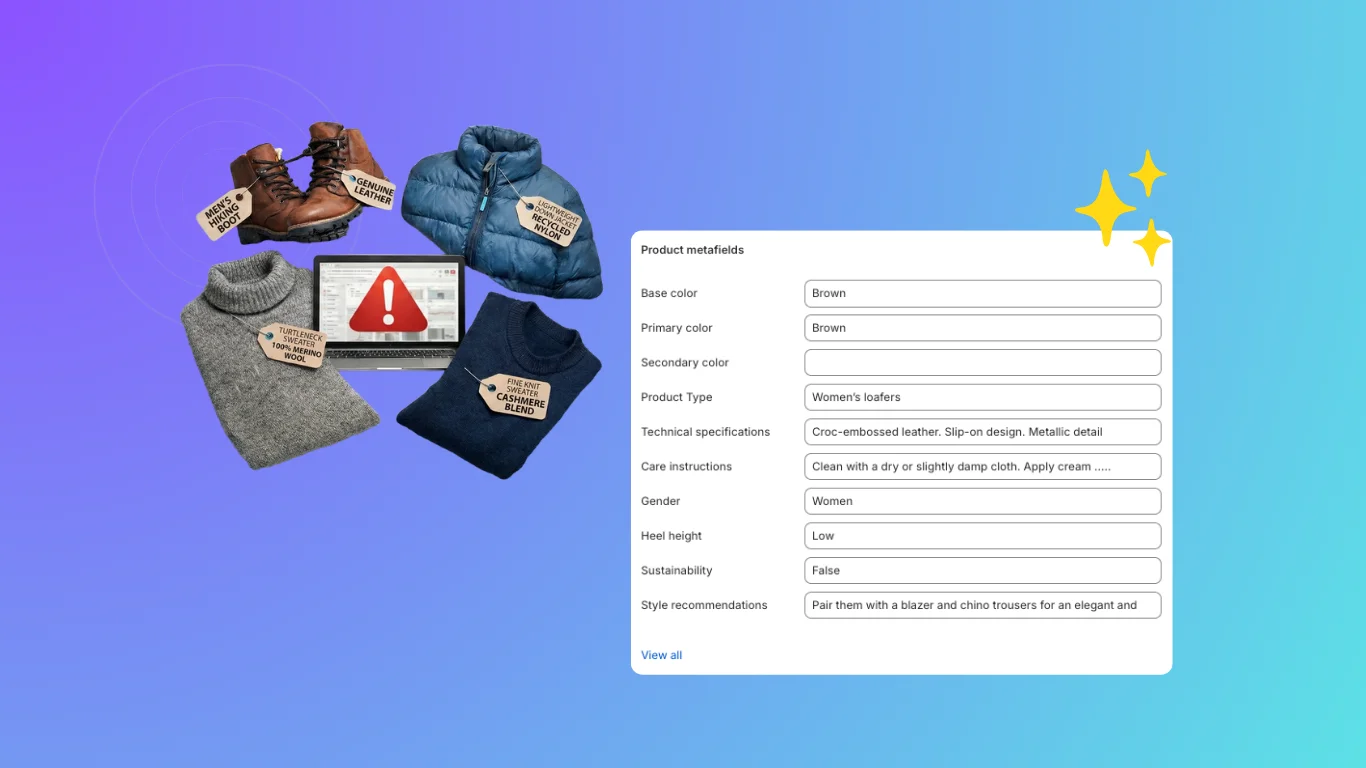Select the Care instructions field
This screenshot has height=768, width=1366.
pyautogui.click(x=982, y=466)
